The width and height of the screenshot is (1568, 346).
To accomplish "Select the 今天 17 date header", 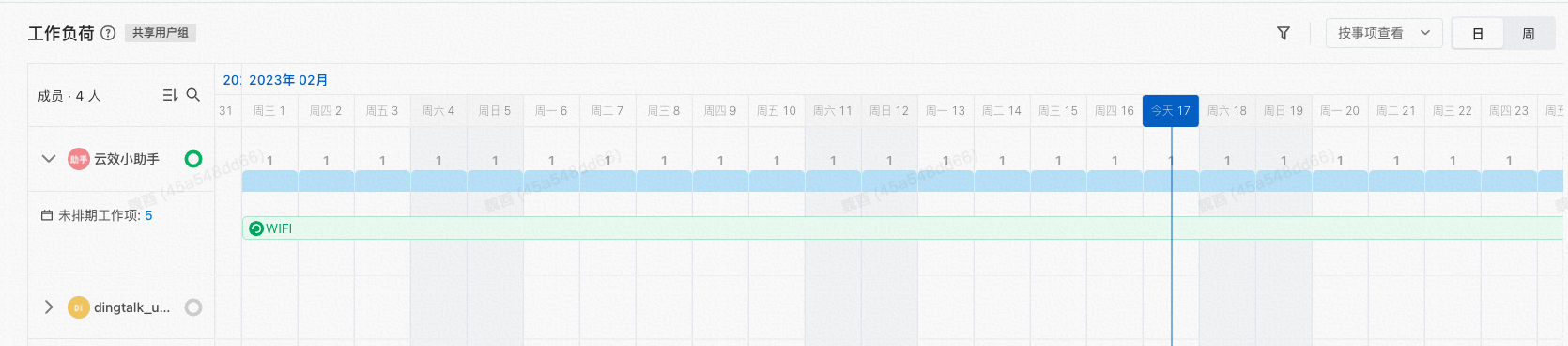I will pyautogui.click(x=1171, y=110).
